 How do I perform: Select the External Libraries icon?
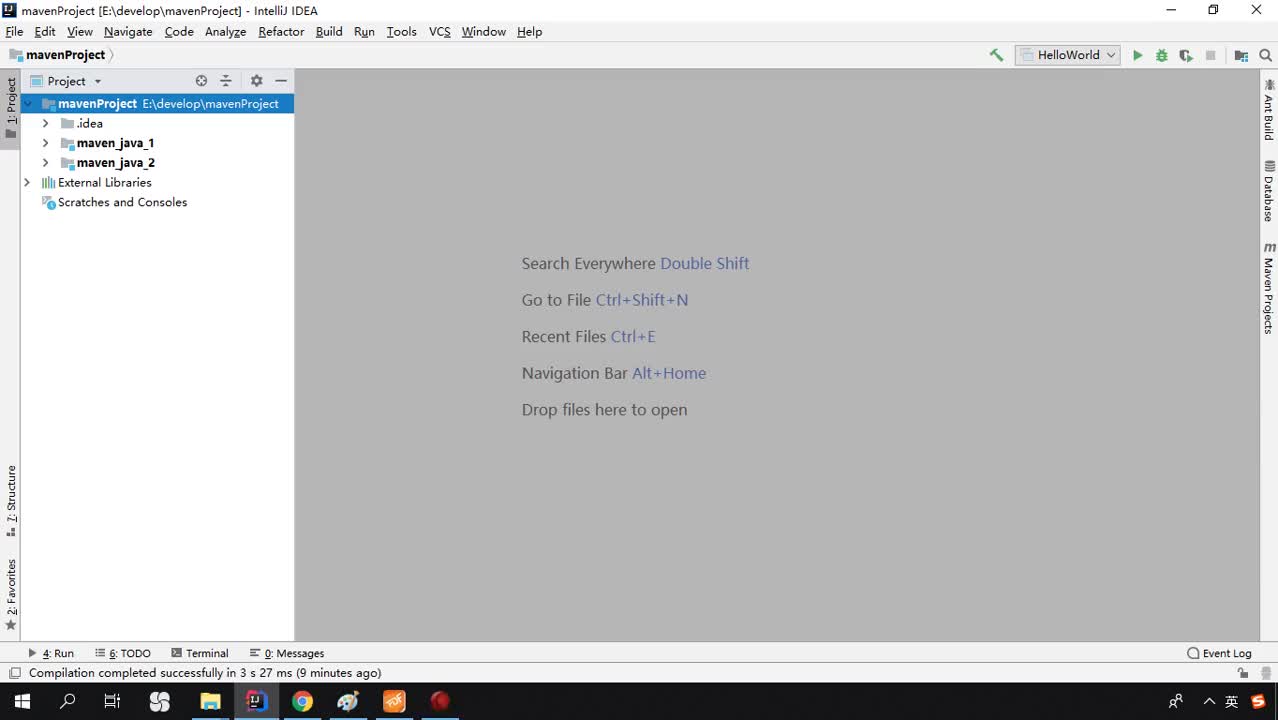tap(48, 183)
